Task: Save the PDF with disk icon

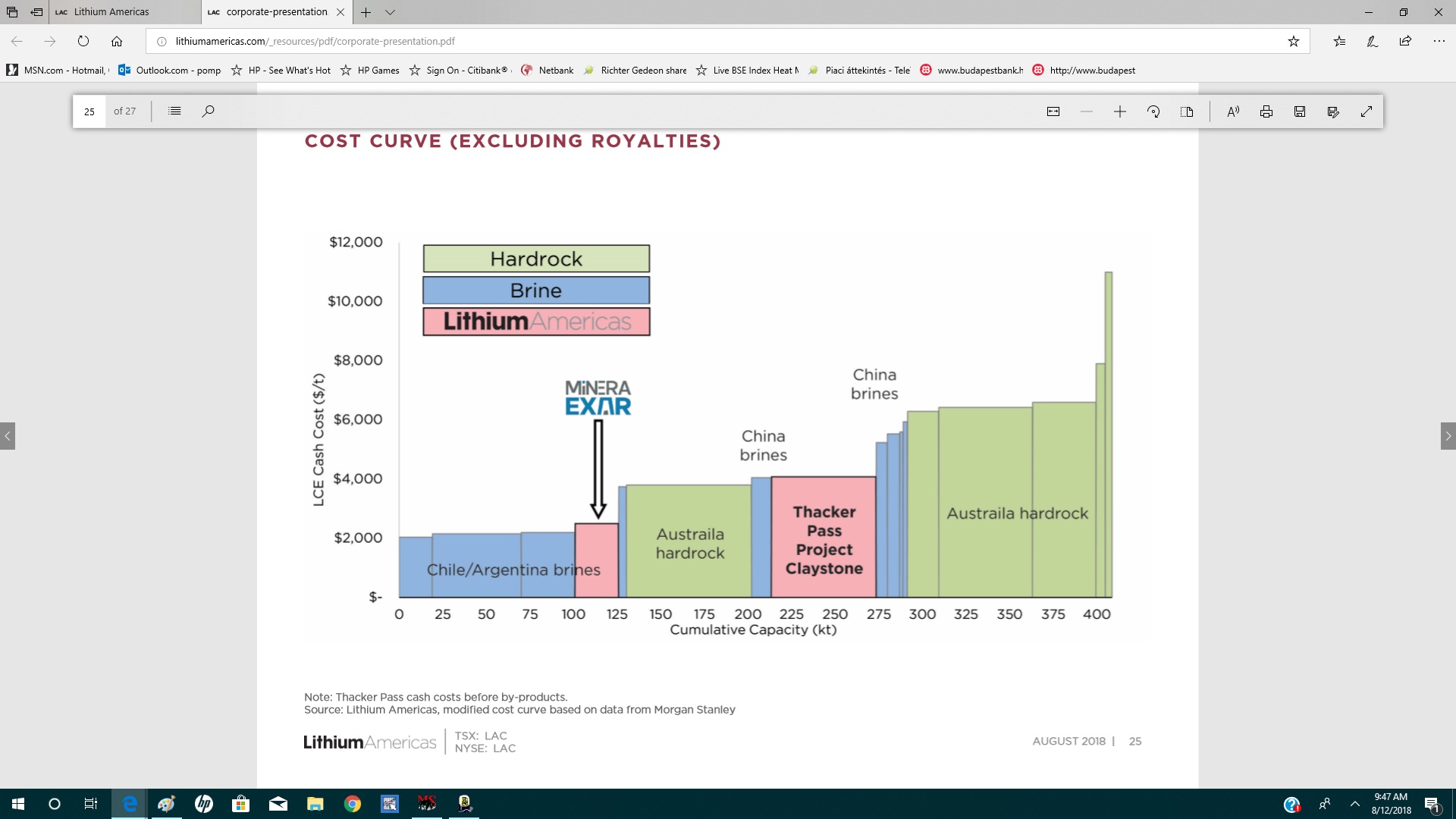Action: pyautogui.click(x=1300, y=111)
